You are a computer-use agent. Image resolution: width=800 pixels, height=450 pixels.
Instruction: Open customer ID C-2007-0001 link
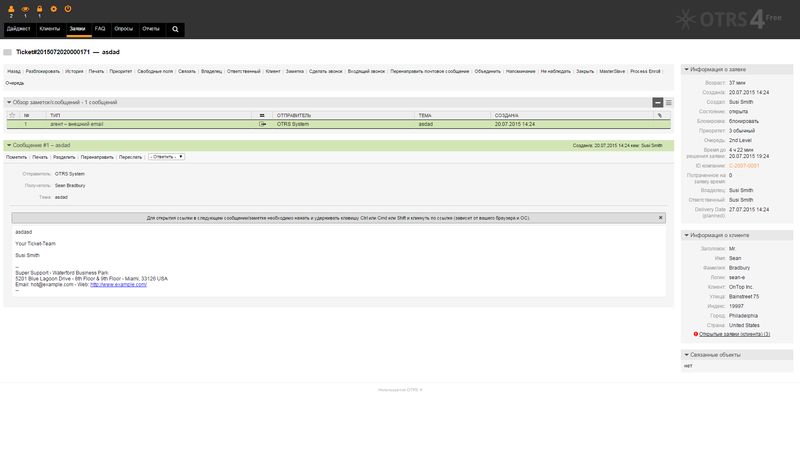[x=744, y=166]
